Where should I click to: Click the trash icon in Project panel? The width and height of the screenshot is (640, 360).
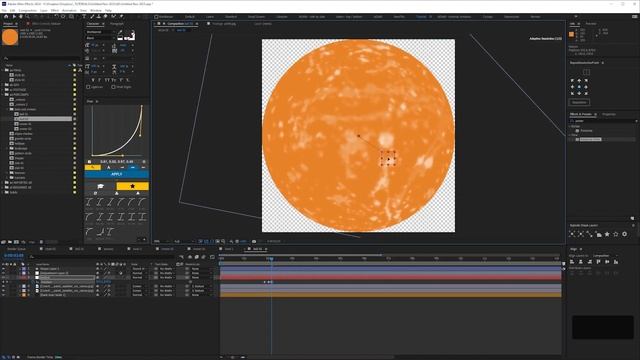[41, 242]
